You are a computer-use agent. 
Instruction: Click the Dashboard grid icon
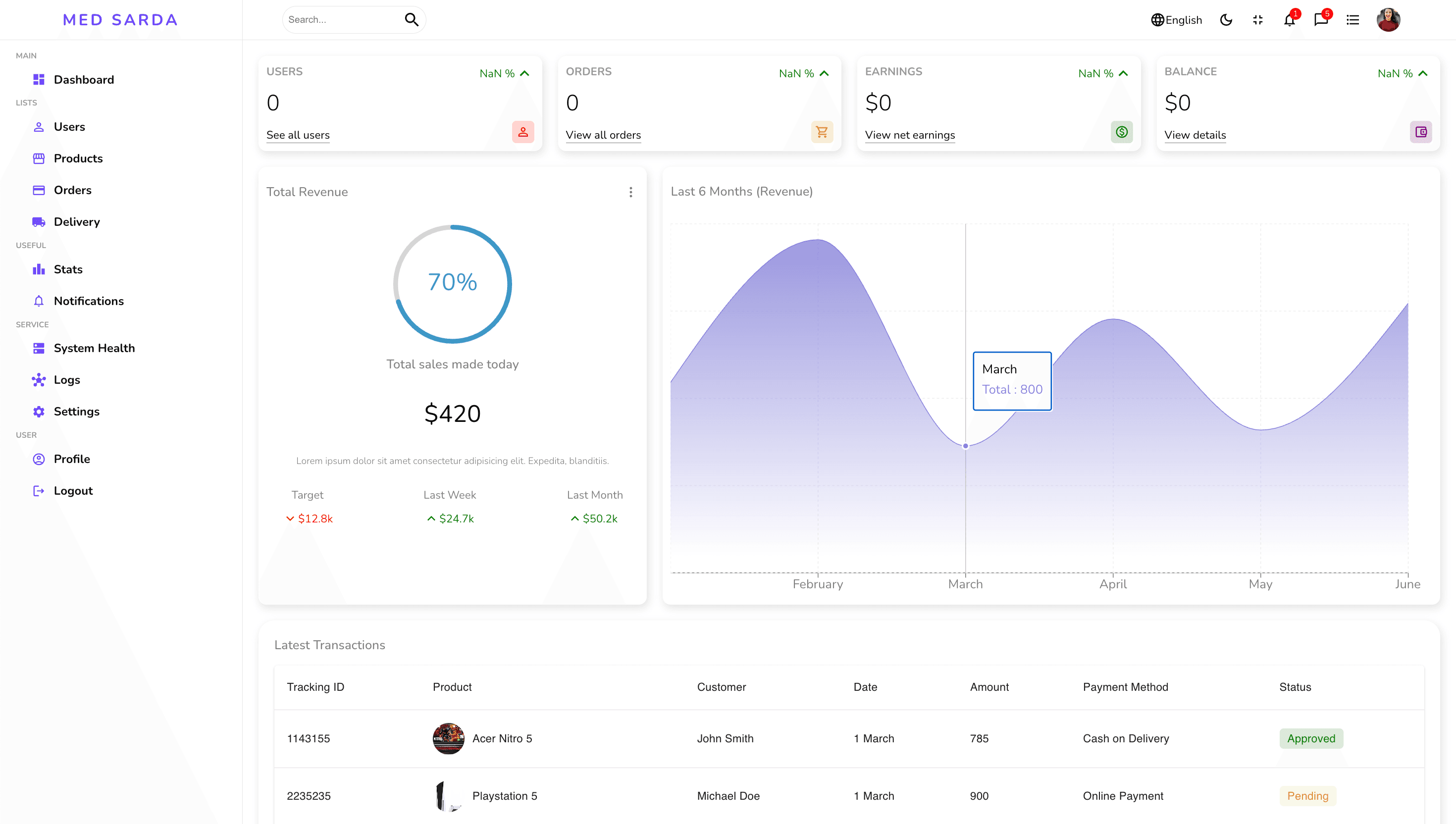tap(39, 80)
